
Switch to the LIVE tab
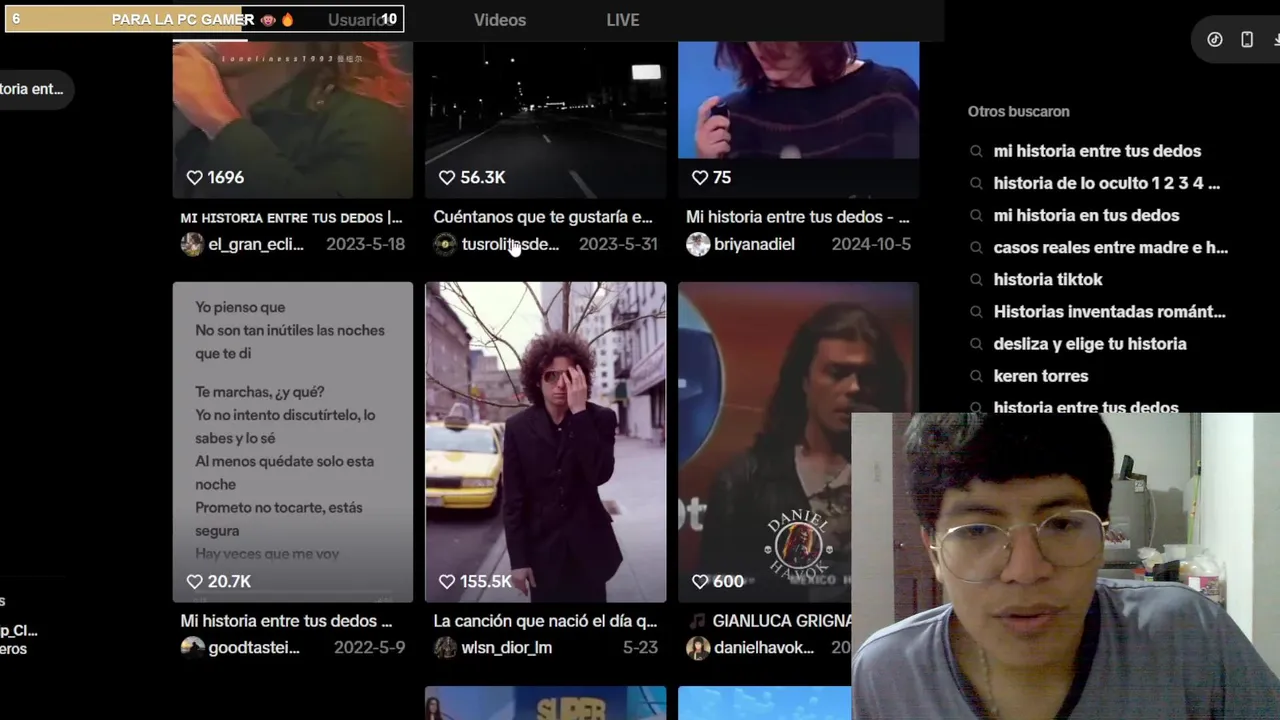click(x=622, y=20)
